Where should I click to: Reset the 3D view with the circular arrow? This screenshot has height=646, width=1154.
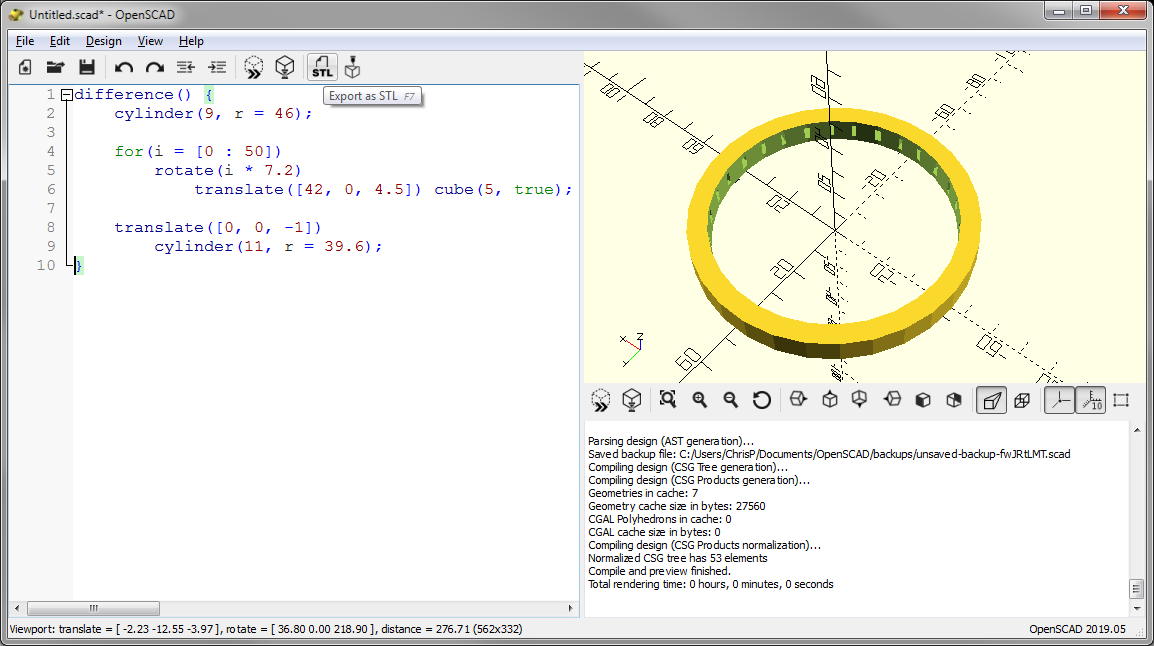coord(762,400)
